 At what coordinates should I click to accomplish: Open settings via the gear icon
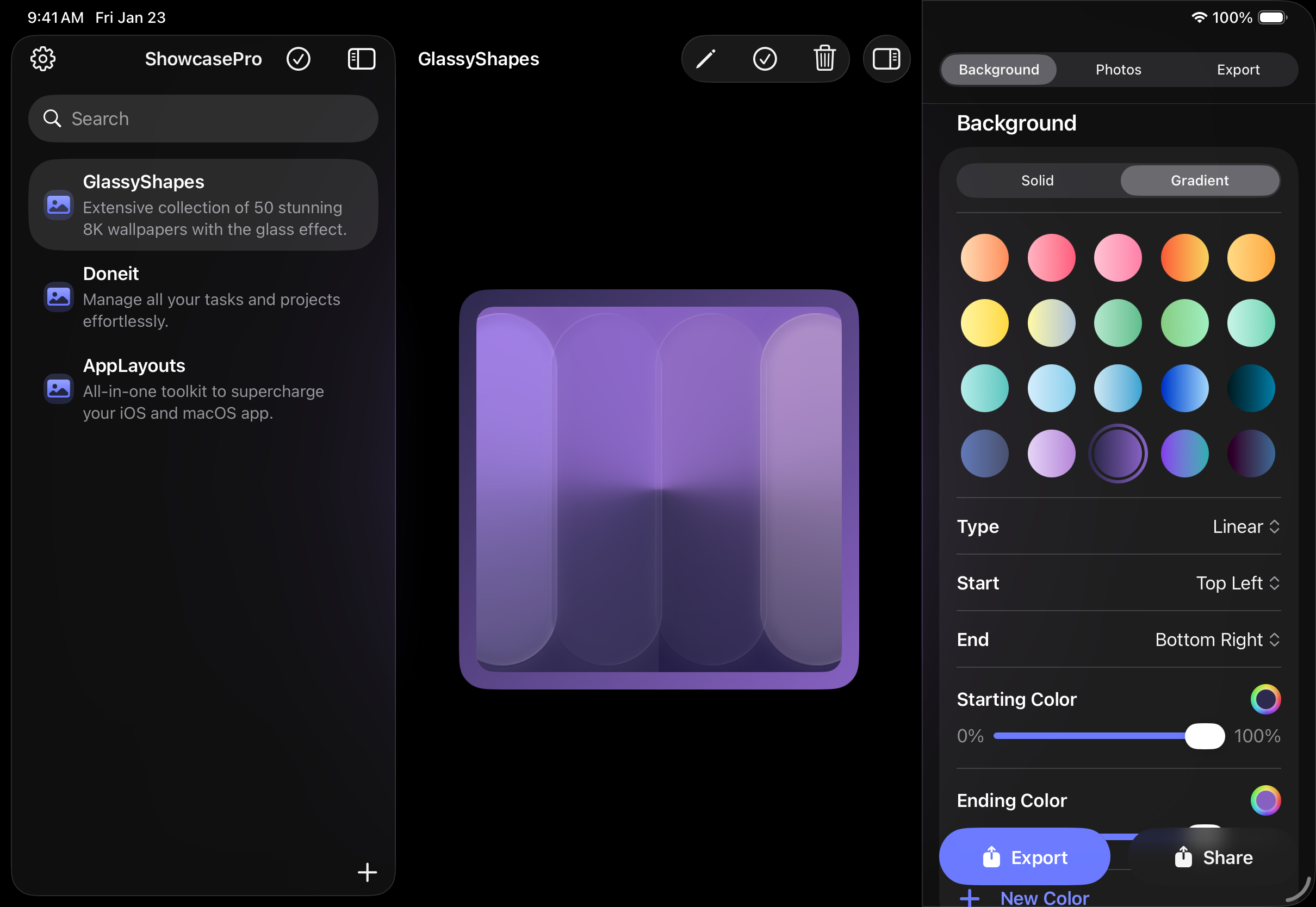click(x=42, y=59)
